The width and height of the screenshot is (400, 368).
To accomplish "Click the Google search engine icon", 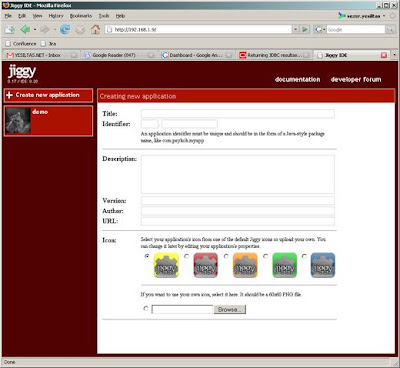I will pos(318,30).
